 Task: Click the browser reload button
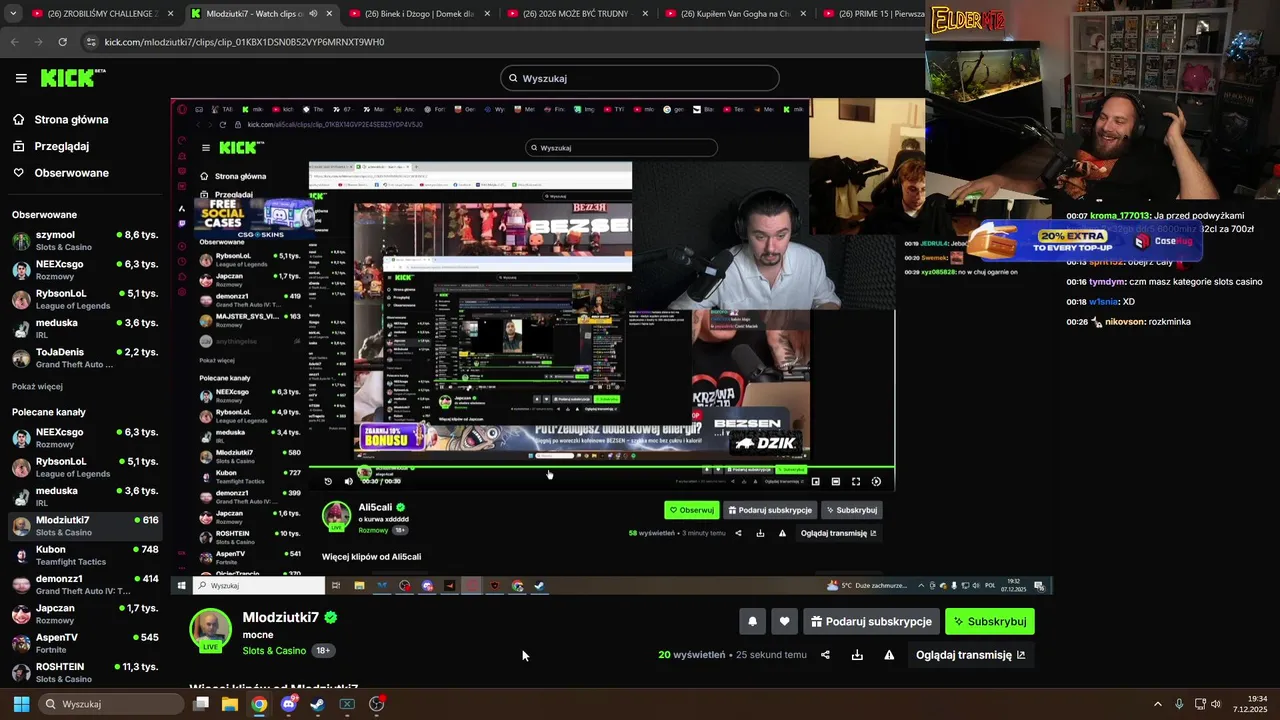[62, 42]
